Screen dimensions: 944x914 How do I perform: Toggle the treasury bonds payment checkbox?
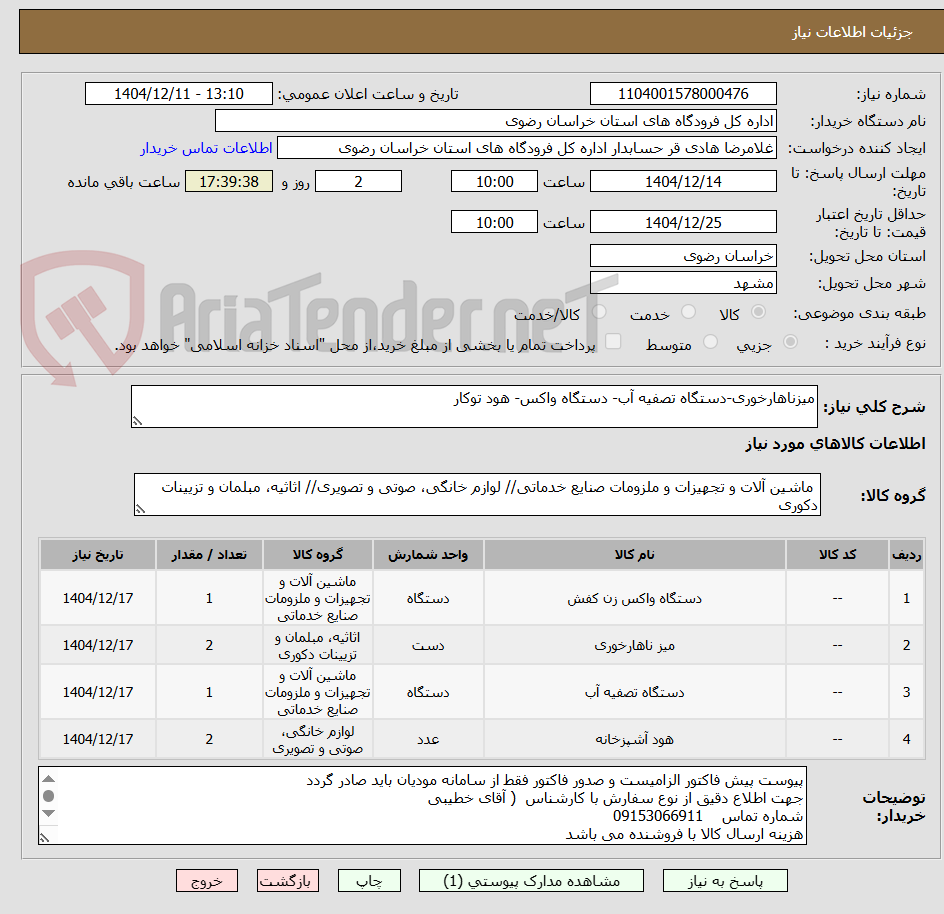[x=613, y=341]
